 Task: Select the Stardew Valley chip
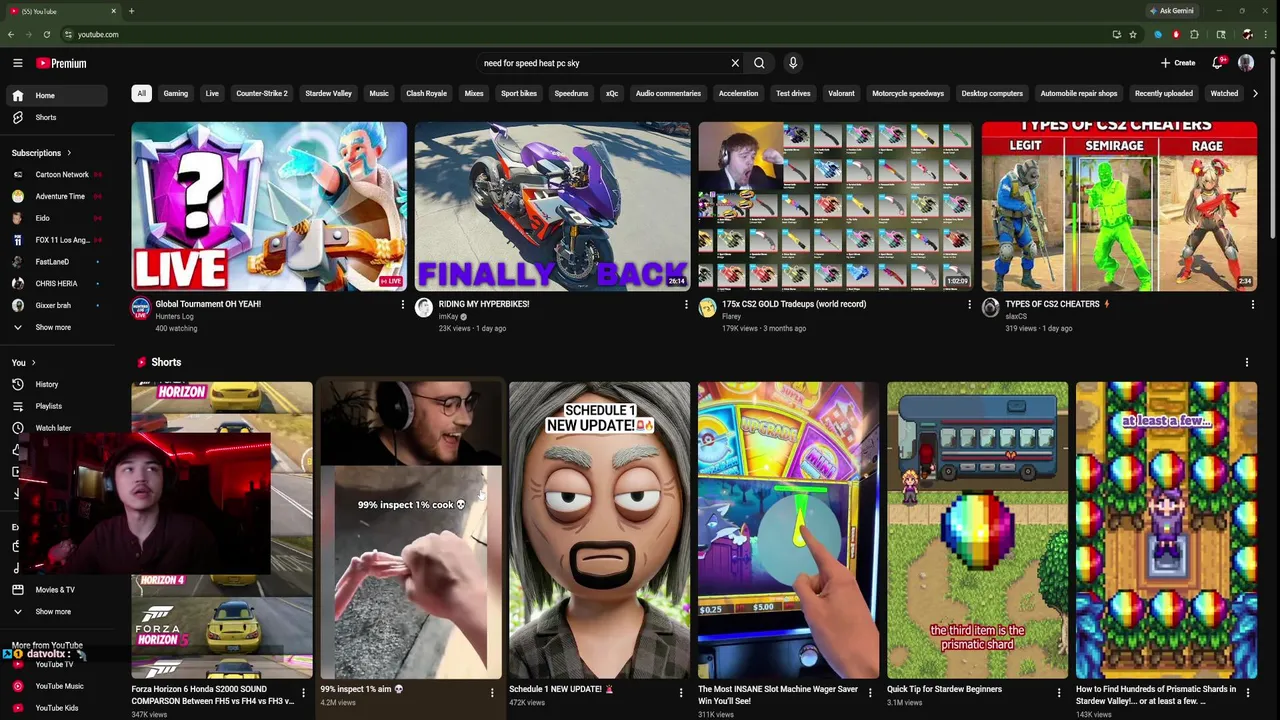click(328, 94)
